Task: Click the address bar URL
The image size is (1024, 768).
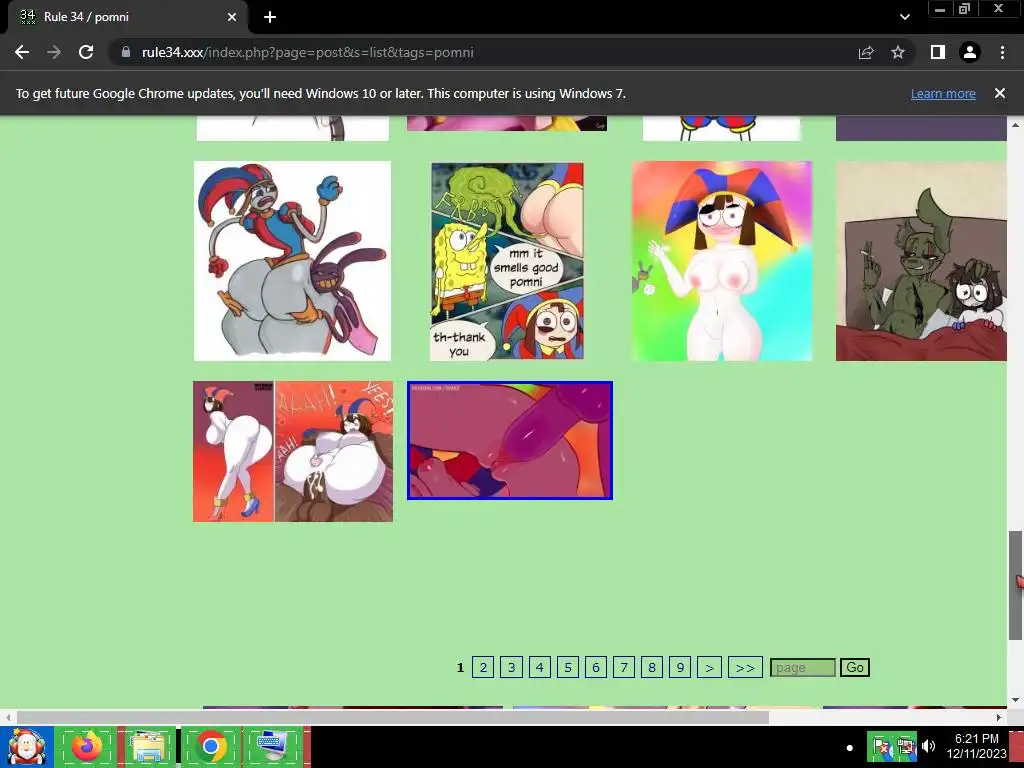Action: pos(308,52)
